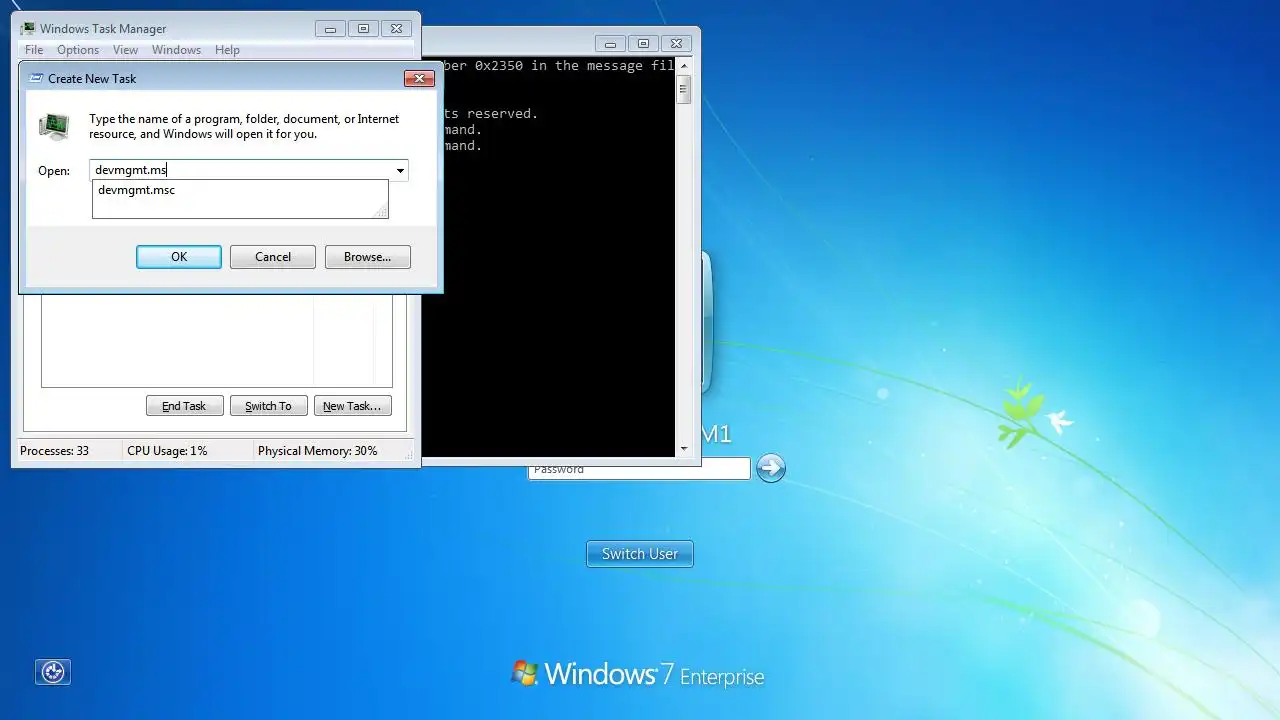
Task: Click the Create New Task title icon
Action: [x=36, y=78]
